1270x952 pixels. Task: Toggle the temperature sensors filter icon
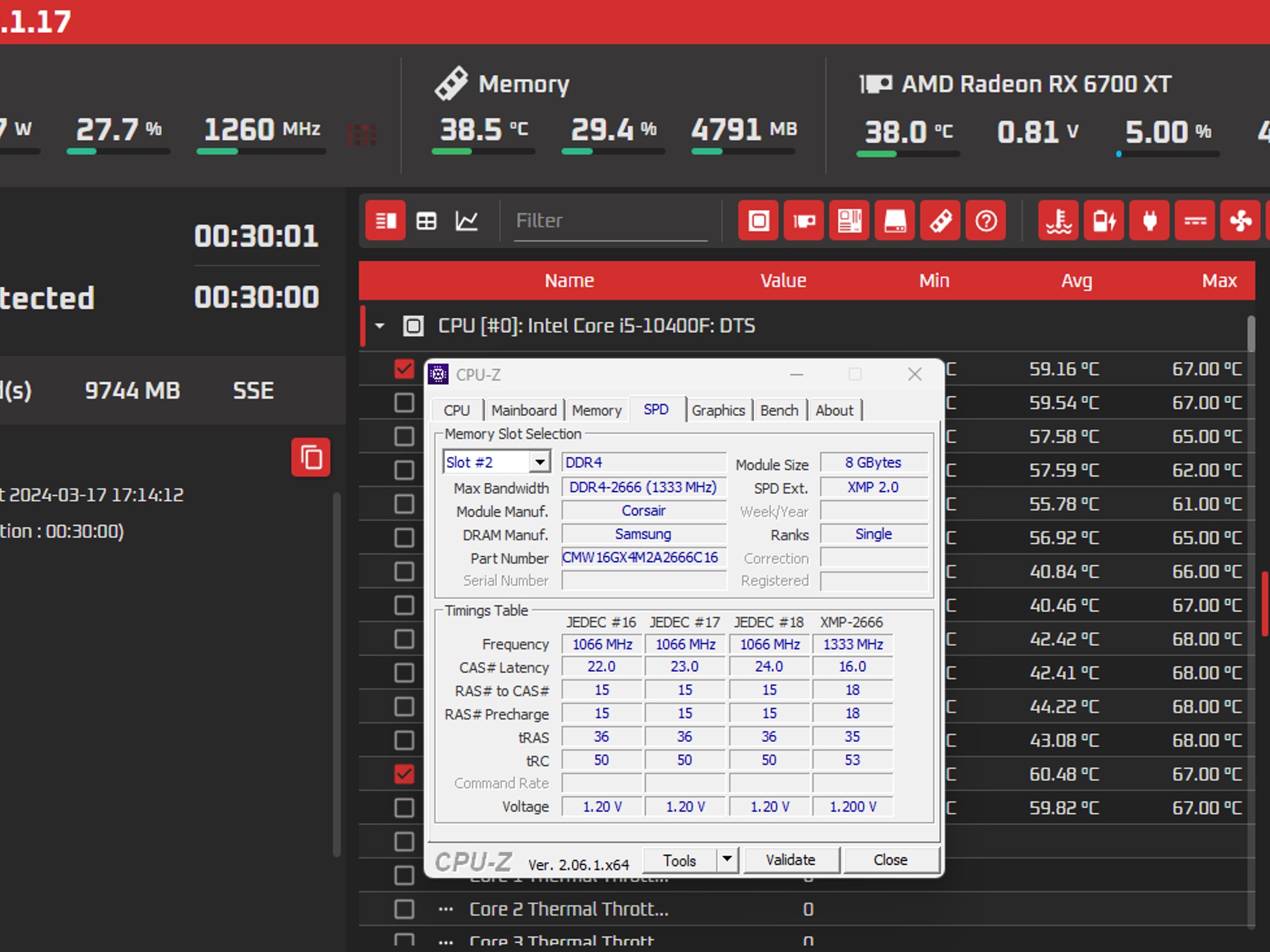pyautogui.click(x=1059, y=221)
